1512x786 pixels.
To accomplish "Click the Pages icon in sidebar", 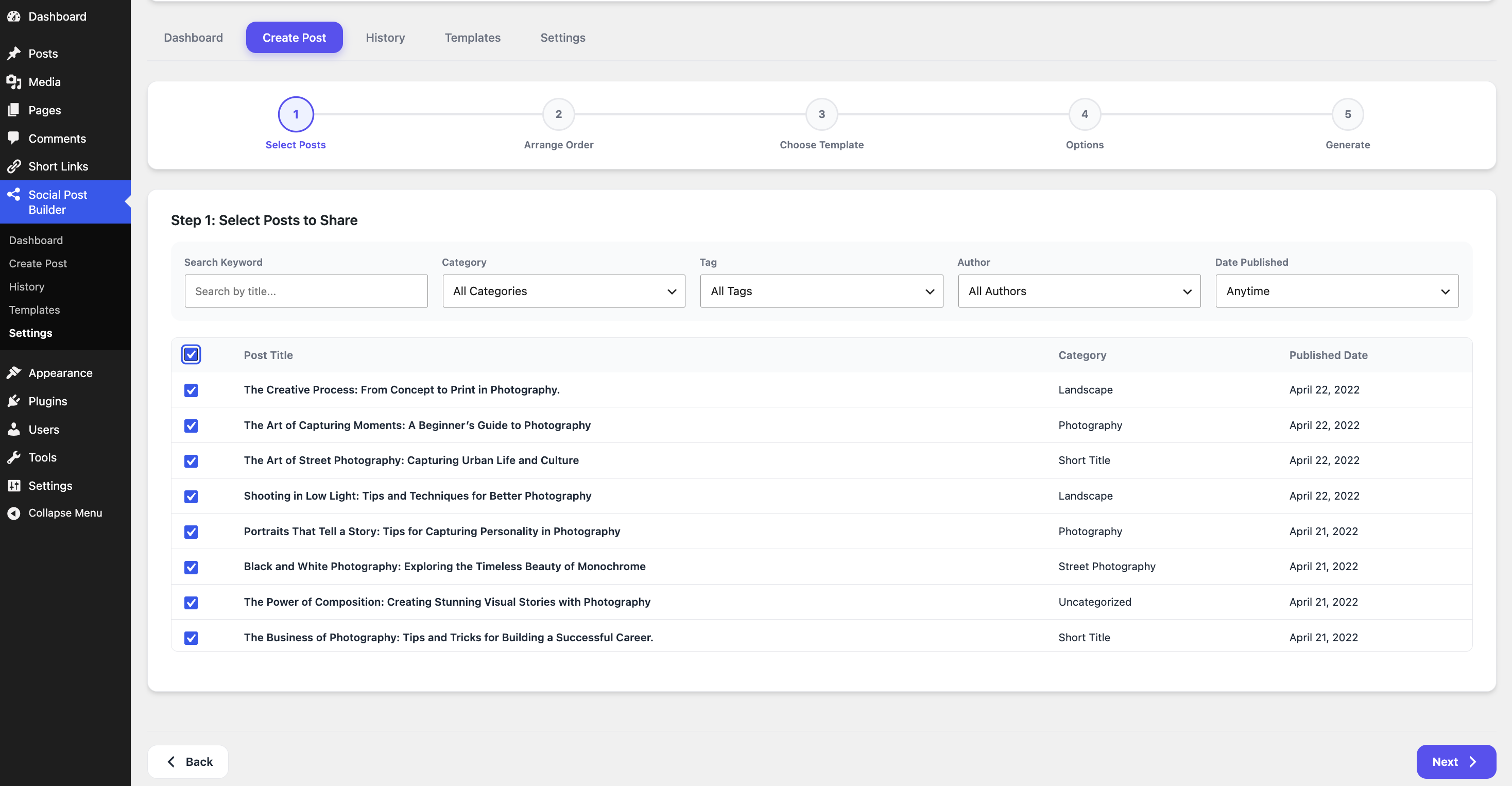I will (14, 110).
